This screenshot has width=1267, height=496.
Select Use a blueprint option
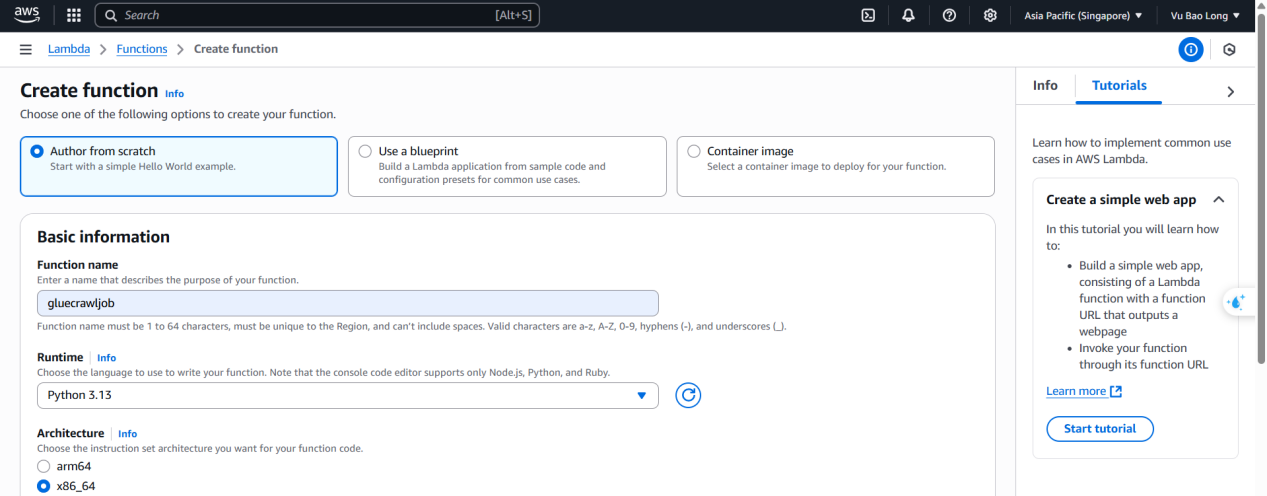pyautogui.click(x=507, y=166)
